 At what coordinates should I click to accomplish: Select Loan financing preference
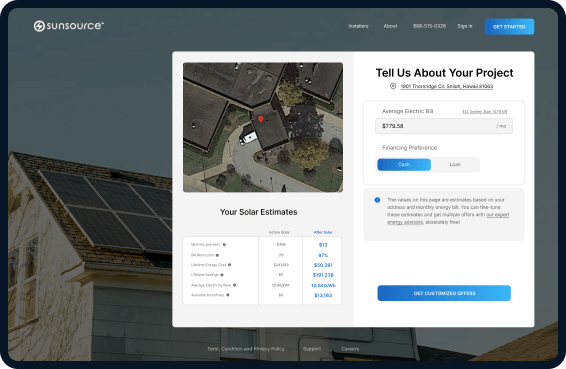[455, 165]
